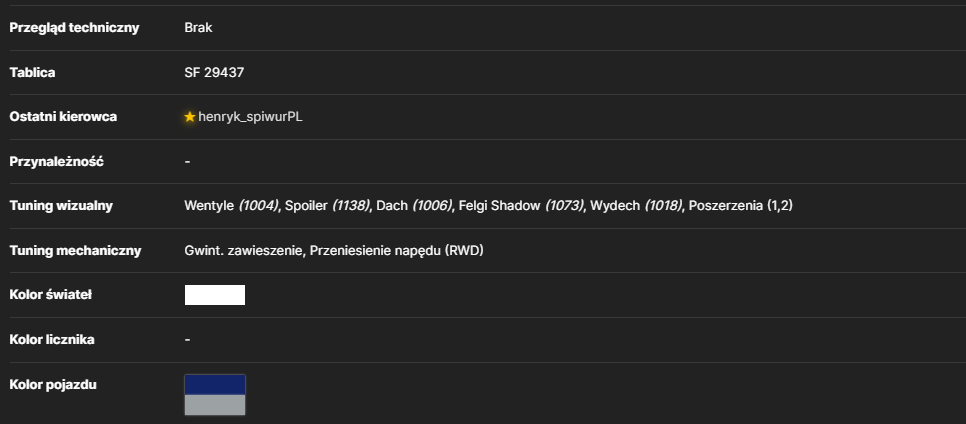Image resolution: width=966 pixels, height=424 pixels.
Task: Click the Gwint. zawieszenie tuning text
Action: coord(243,251)
